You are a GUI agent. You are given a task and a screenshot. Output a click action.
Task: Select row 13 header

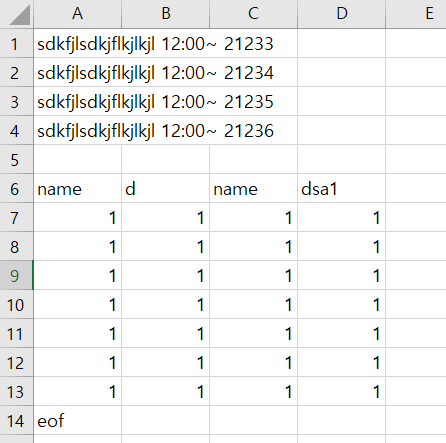[x=17, y=392]
